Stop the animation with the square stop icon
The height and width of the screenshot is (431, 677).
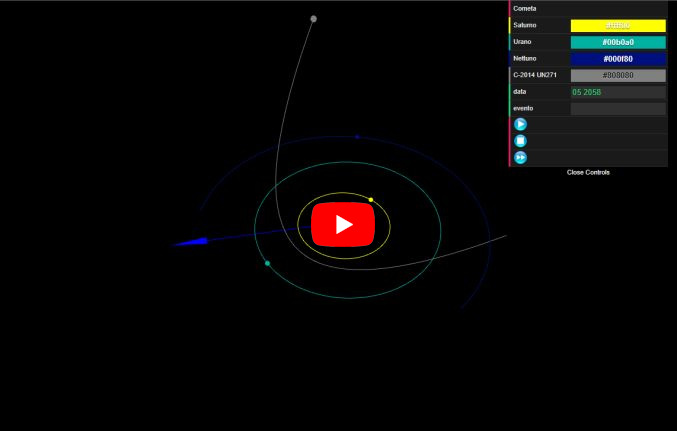click(520, 141)
